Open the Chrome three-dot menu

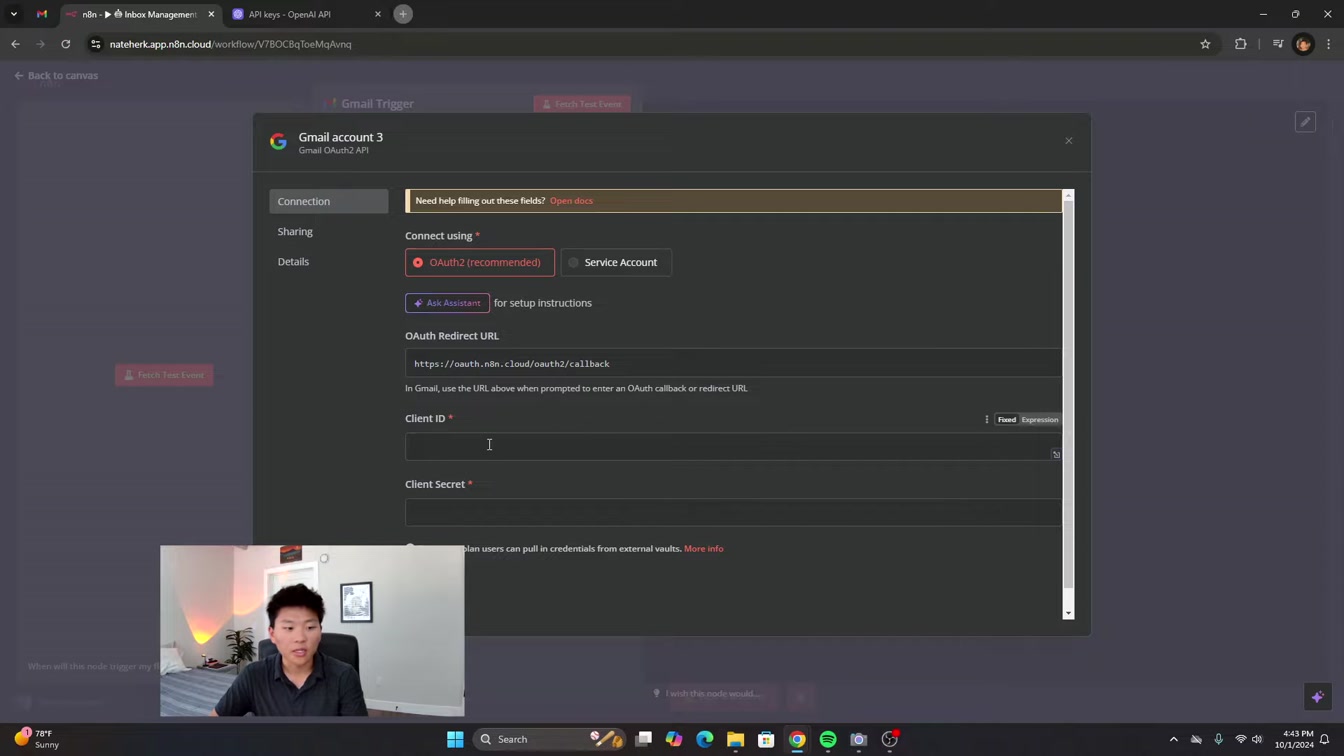coord(1329,44)
